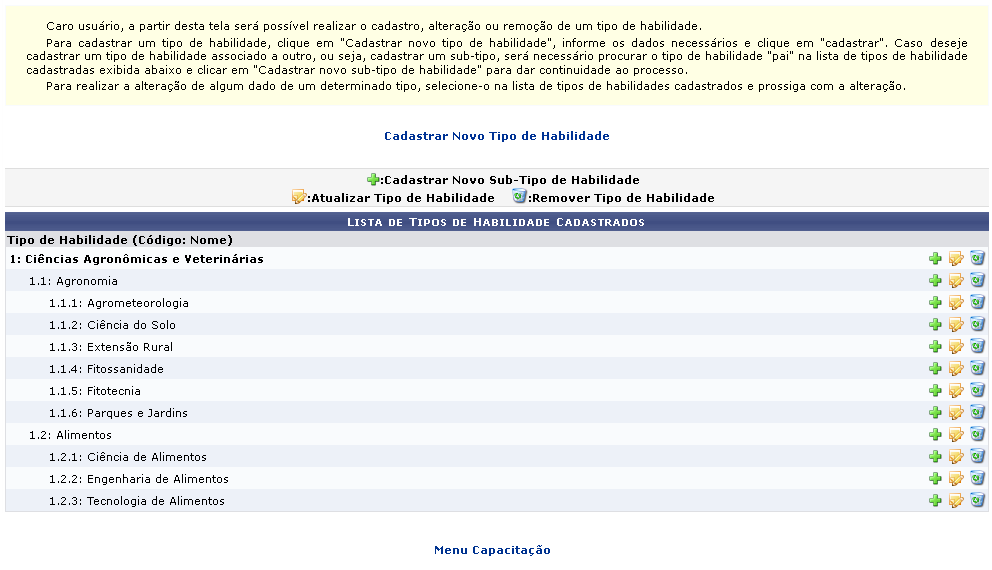Edit Engenharia de Alimentos skill type

point(956,479)
